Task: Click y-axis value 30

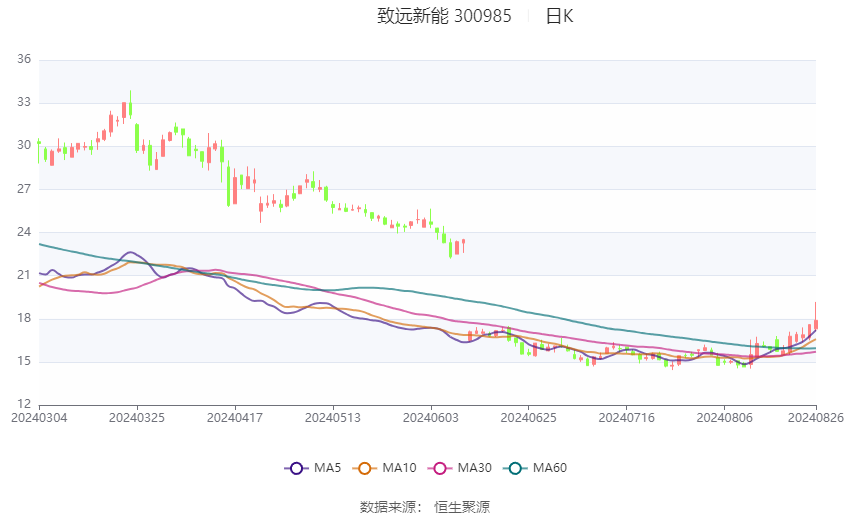Action: pos(24,145)
